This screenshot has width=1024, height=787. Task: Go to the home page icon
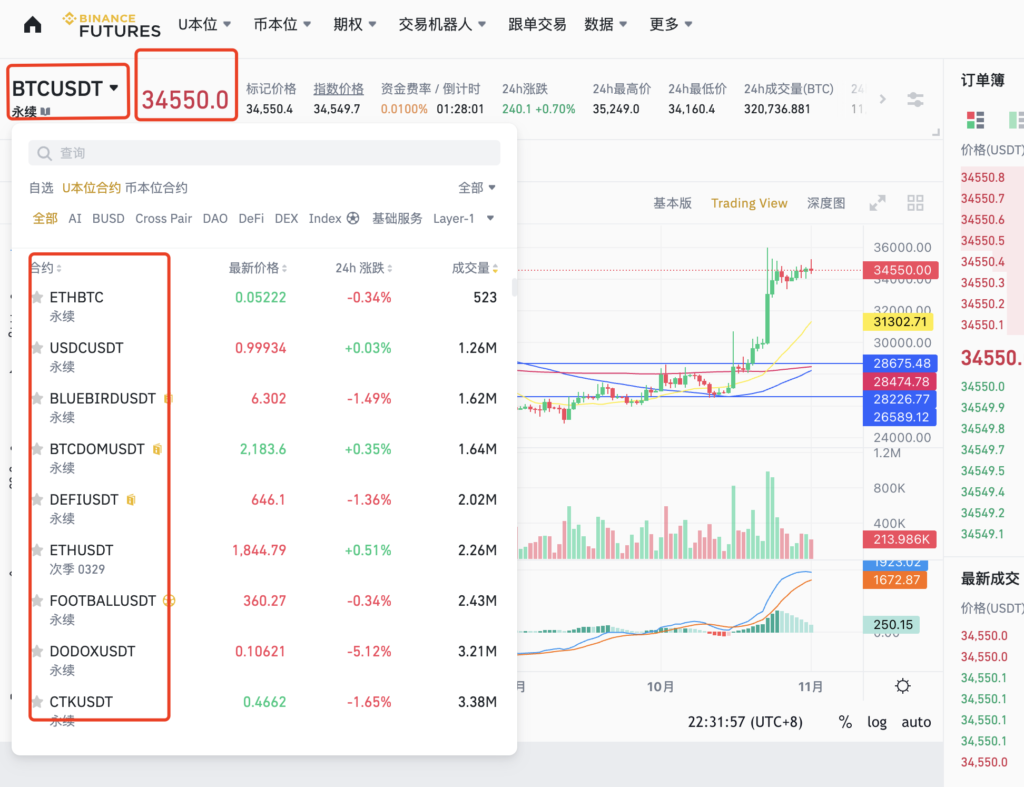pos(32,25)
